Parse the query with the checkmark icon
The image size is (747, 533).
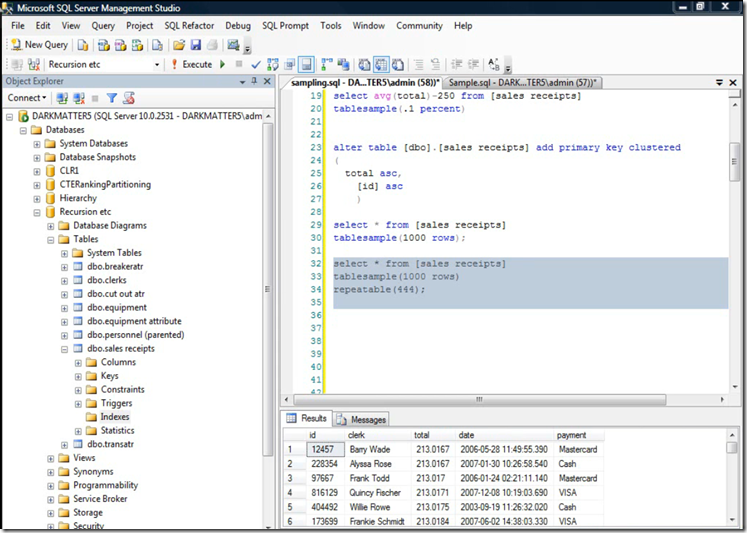tap(256, 64)
